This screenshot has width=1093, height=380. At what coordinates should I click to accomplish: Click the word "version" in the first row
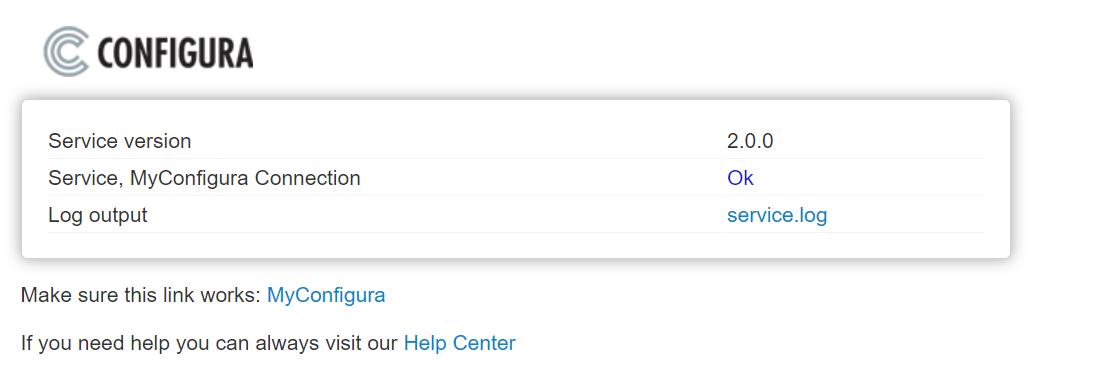pos(158,141)
